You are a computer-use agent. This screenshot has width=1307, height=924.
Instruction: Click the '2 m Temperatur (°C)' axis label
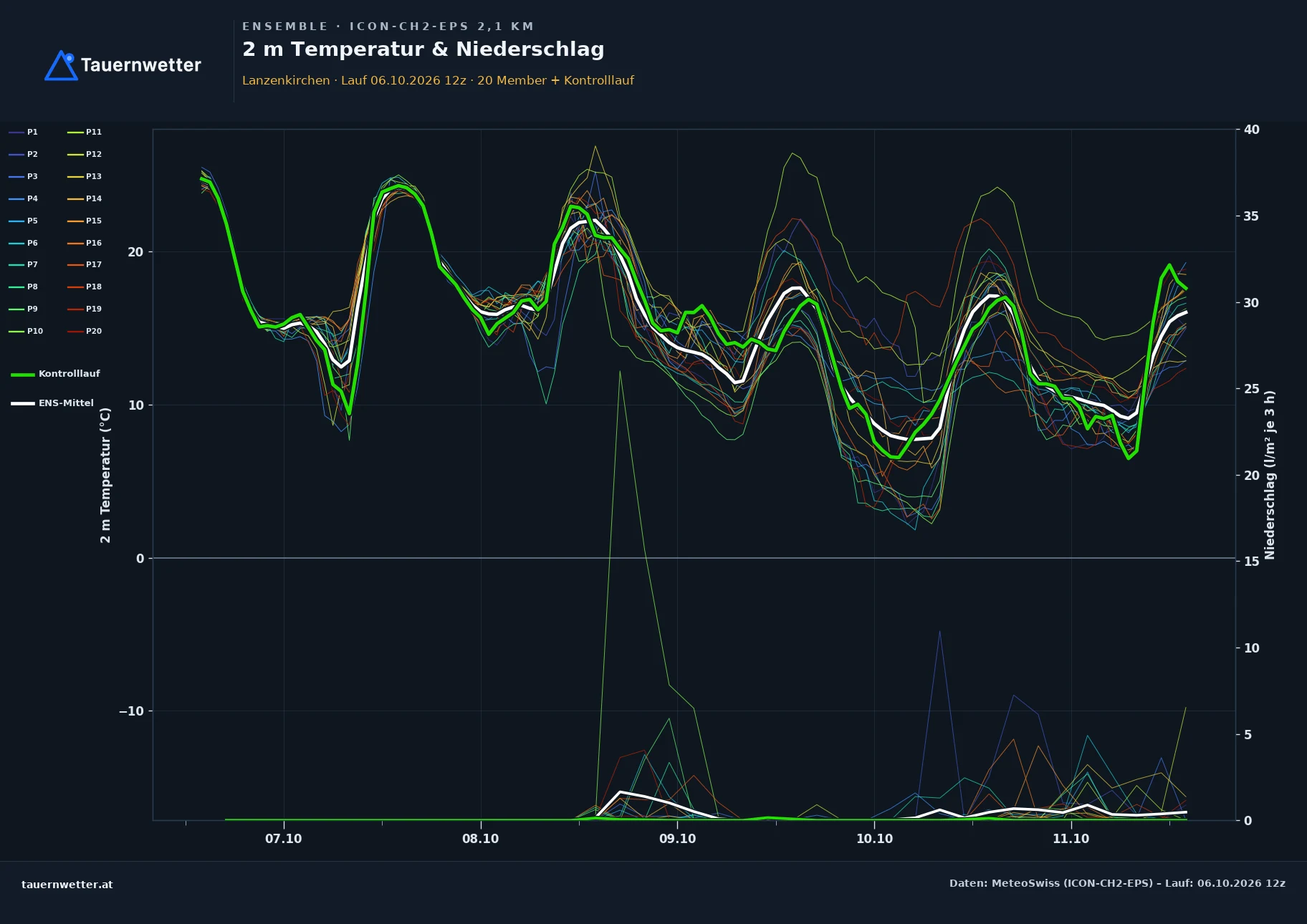tap(105, 476)
